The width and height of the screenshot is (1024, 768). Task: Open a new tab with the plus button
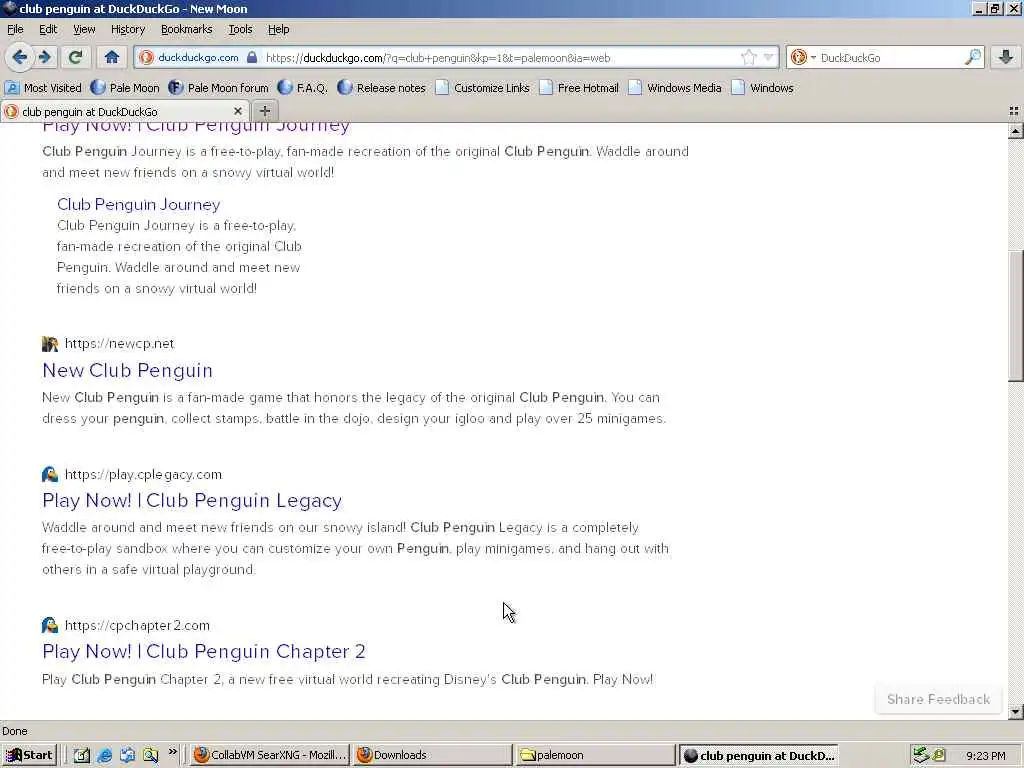click(x=264, y=111)
